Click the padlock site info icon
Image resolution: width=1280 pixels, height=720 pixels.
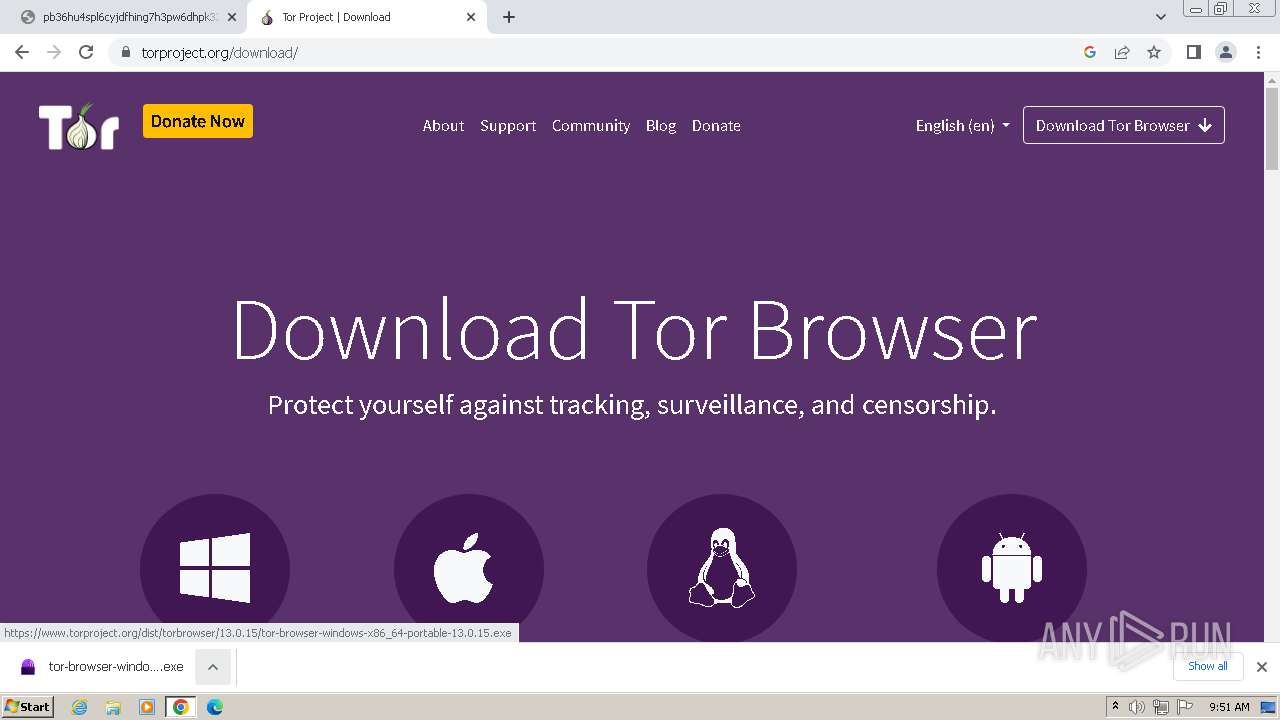(125, 52)
